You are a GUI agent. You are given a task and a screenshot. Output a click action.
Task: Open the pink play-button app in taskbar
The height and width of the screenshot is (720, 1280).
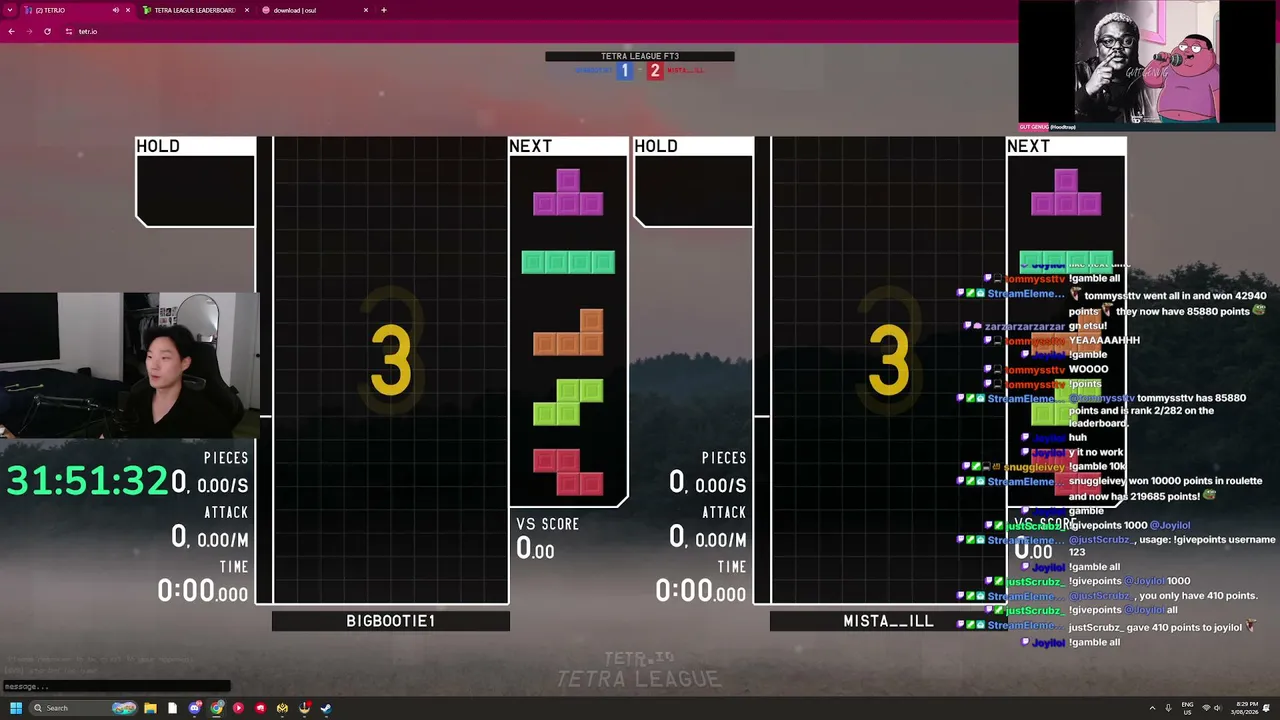pos(238,708)
